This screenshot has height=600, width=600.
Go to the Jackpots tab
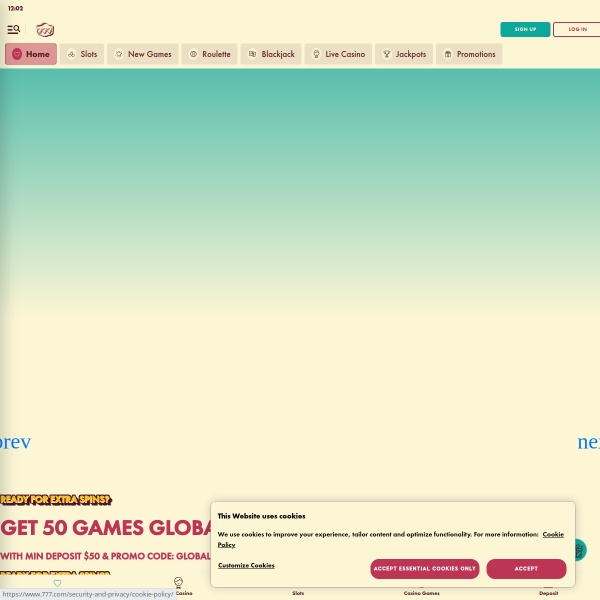(404, 54)
